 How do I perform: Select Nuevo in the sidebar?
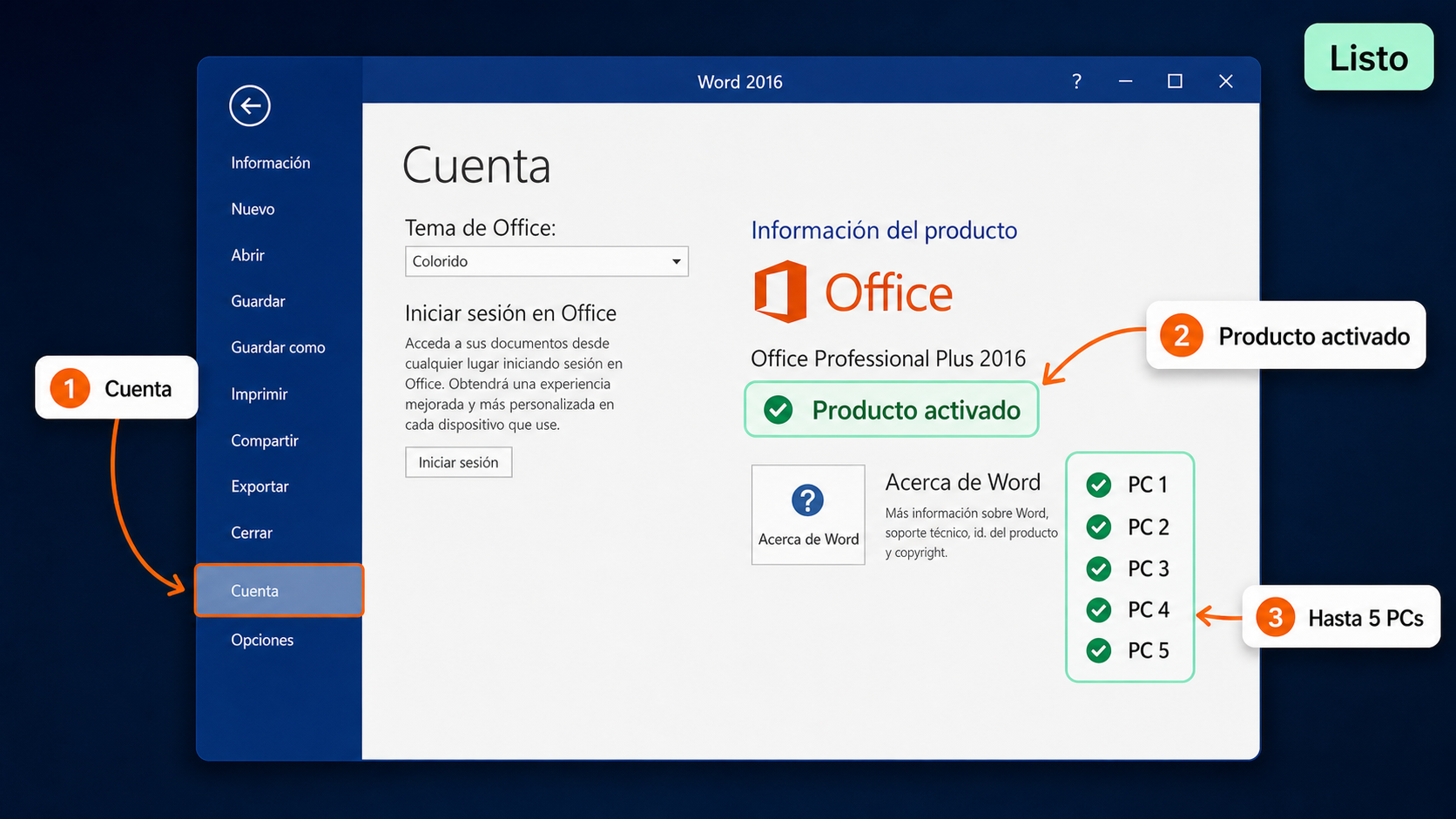pyautogui.click(x=253, y=209)
